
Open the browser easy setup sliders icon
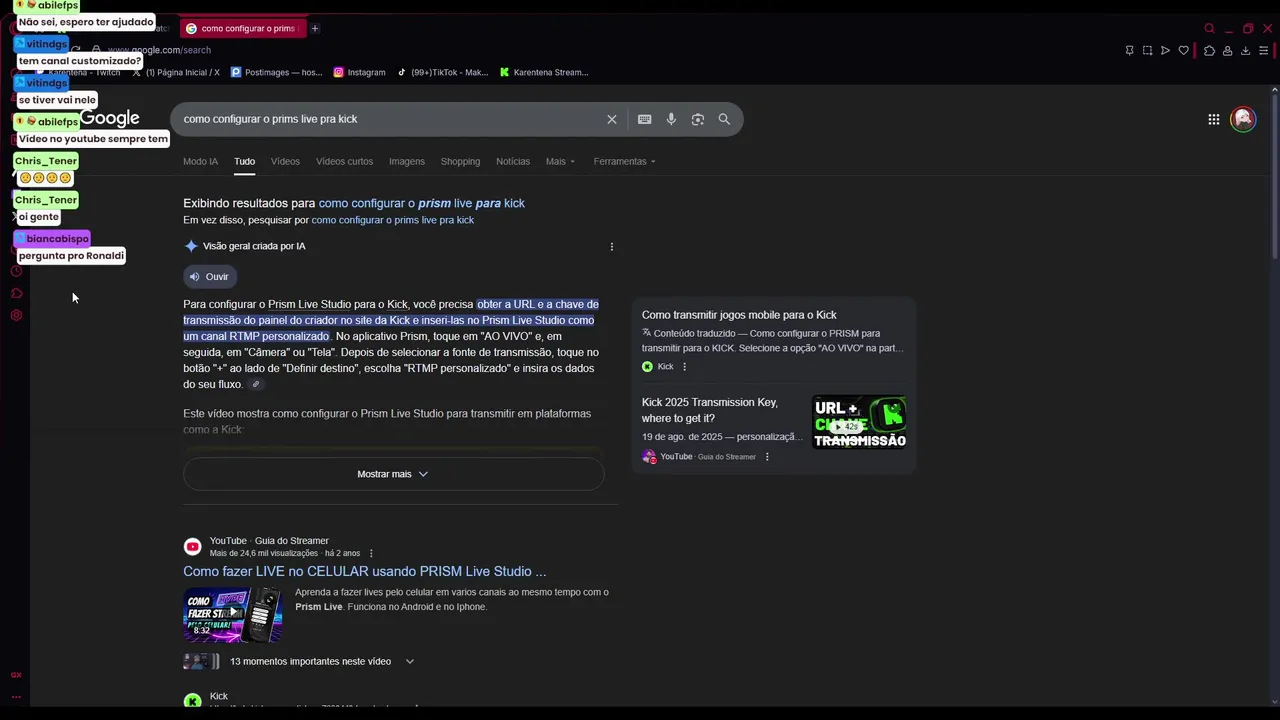coord(1264,50)
